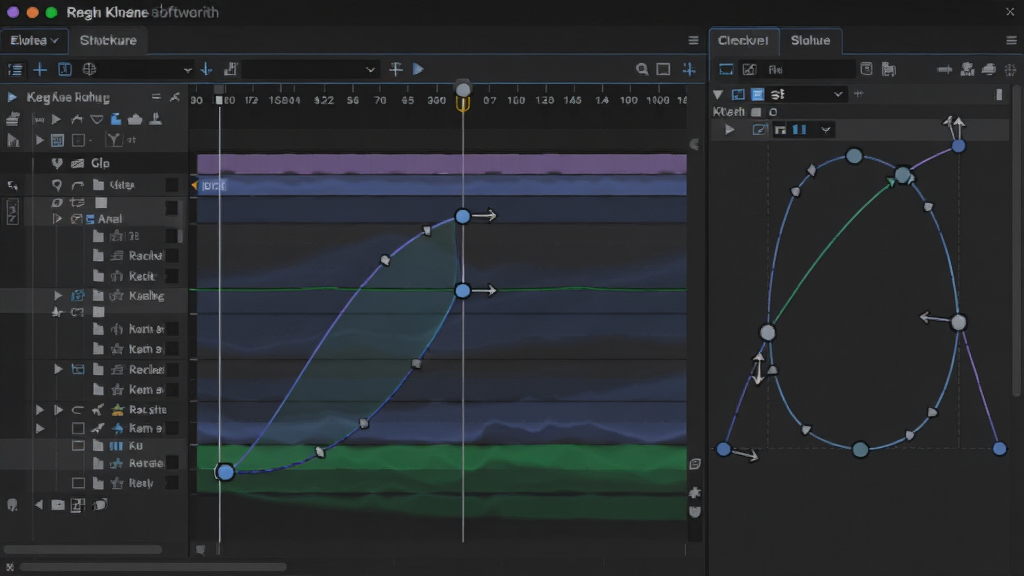
Task: Select the Racsite tree item
Action: (148, 409)
